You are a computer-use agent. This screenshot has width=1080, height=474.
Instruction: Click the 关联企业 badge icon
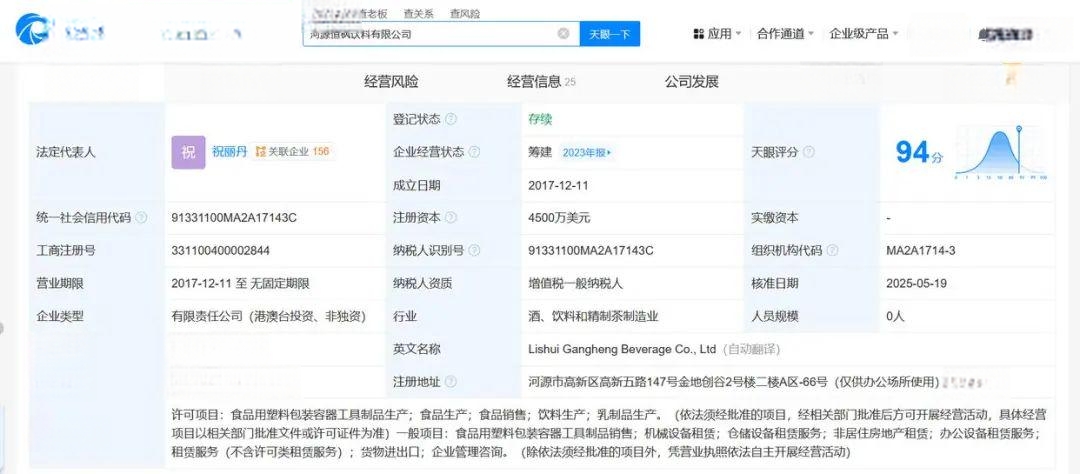click(x=260, y=152)
